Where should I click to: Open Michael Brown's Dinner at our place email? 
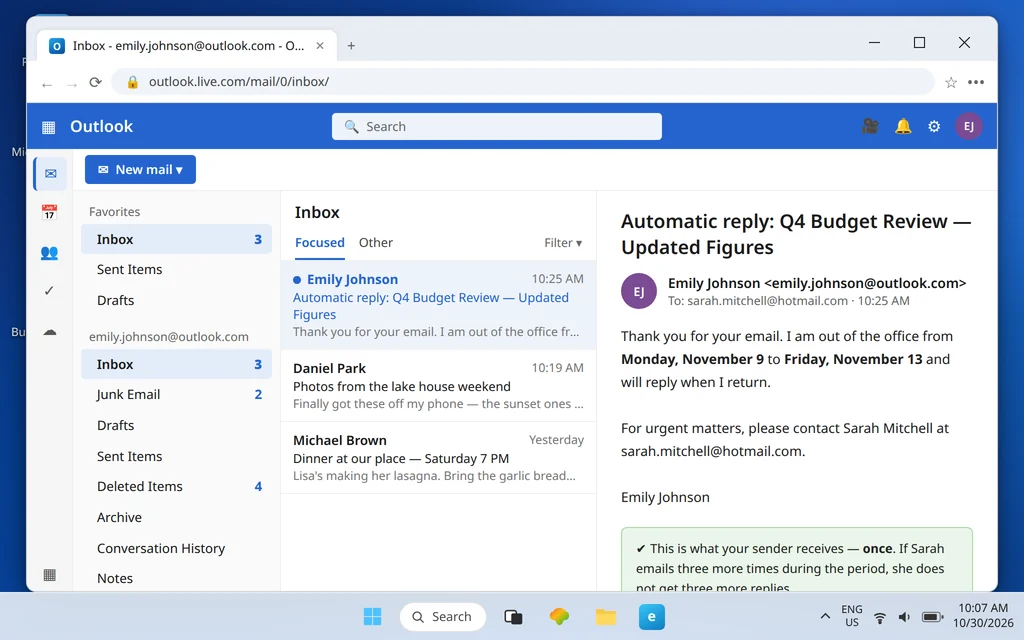(438, 458)
